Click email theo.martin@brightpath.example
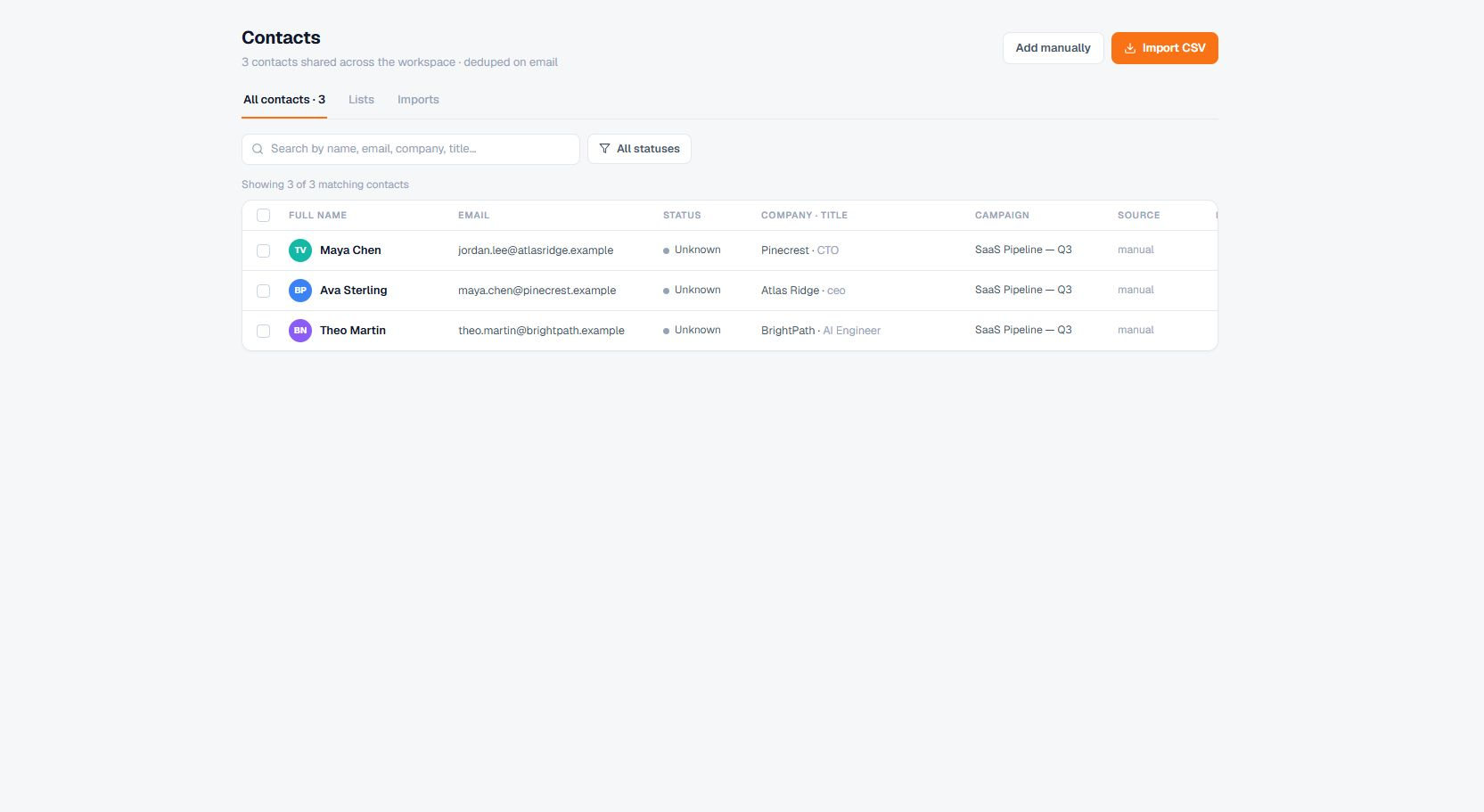 [x=541, y=331]
